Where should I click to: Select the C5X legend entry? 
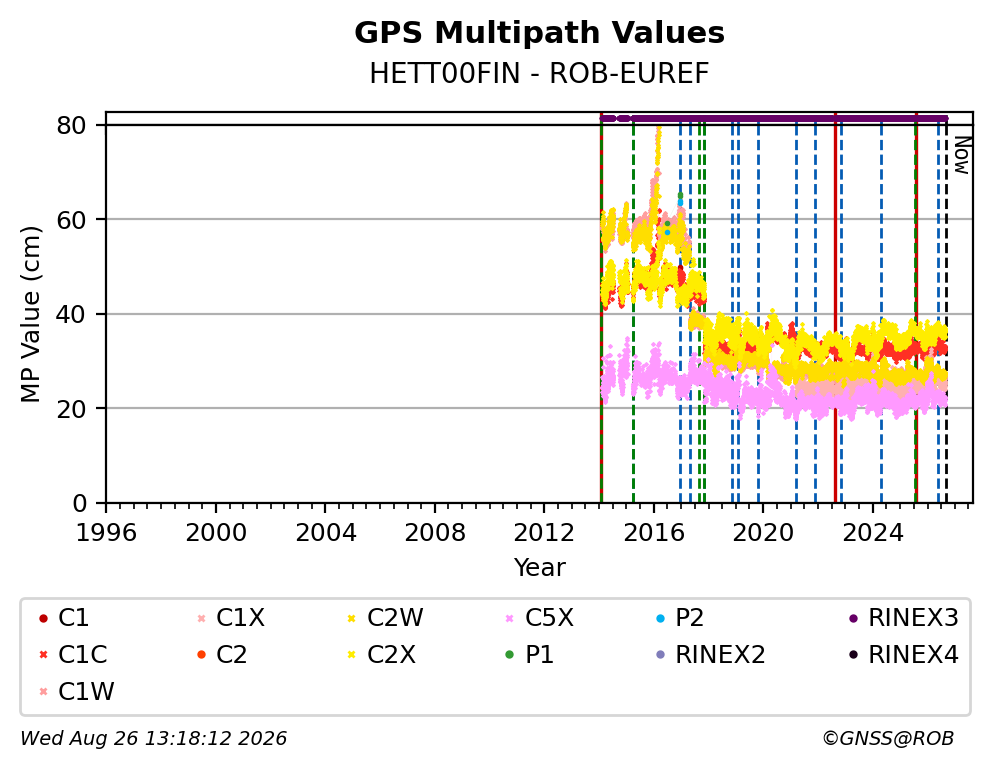[540, 618]
